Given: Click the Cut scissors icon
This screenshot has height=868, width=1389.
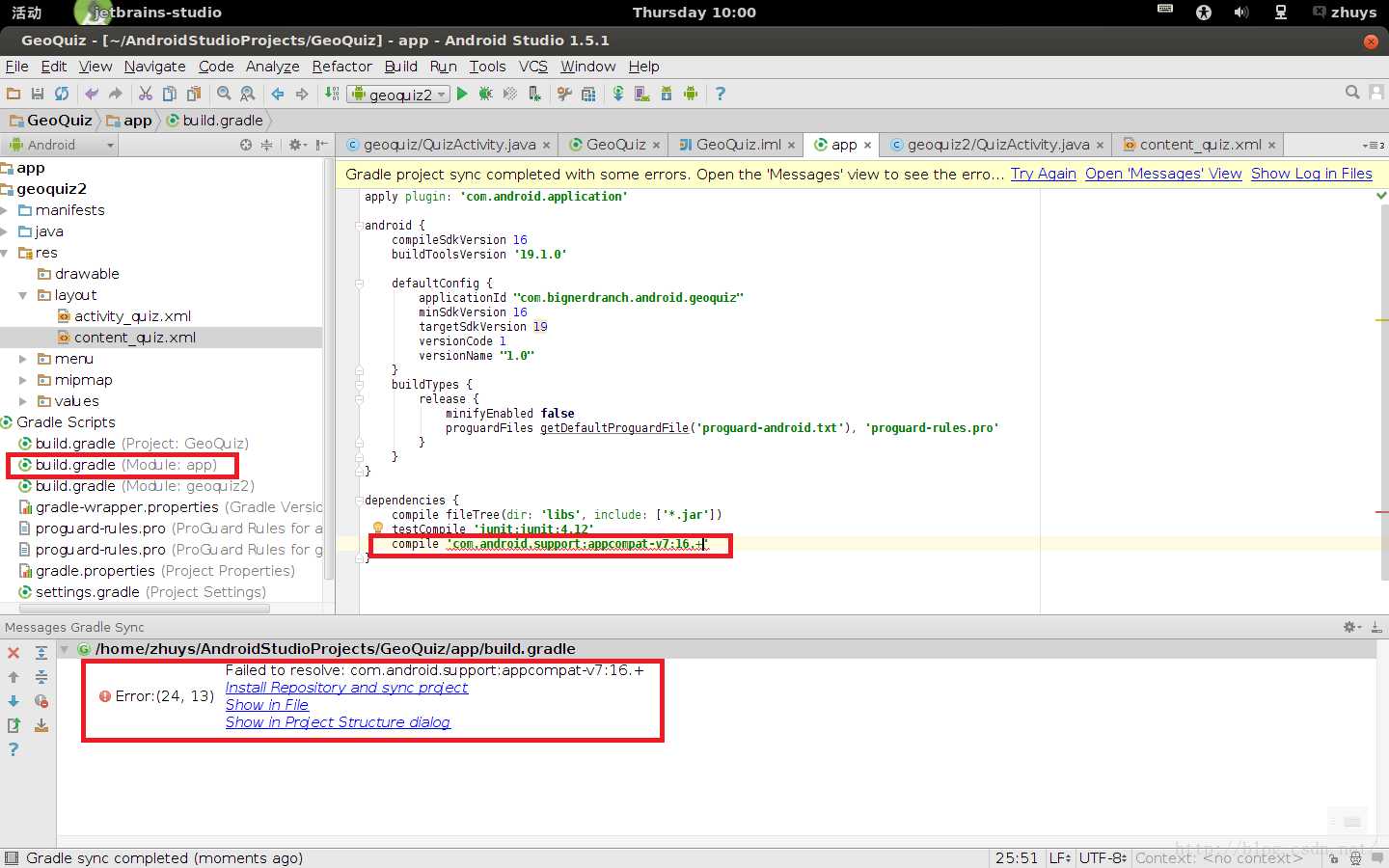Looking at the screenshot, I should tap(146, 94).
